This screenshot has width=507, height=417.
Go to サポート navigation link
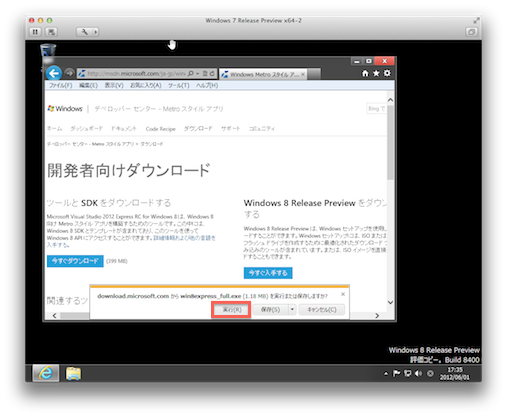point(230,129)
